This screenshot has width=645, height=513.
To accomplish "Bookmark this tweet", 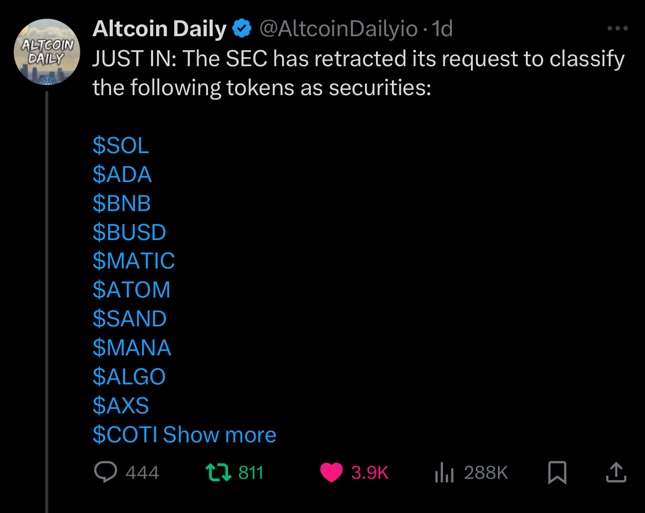I will pos(557,472).
